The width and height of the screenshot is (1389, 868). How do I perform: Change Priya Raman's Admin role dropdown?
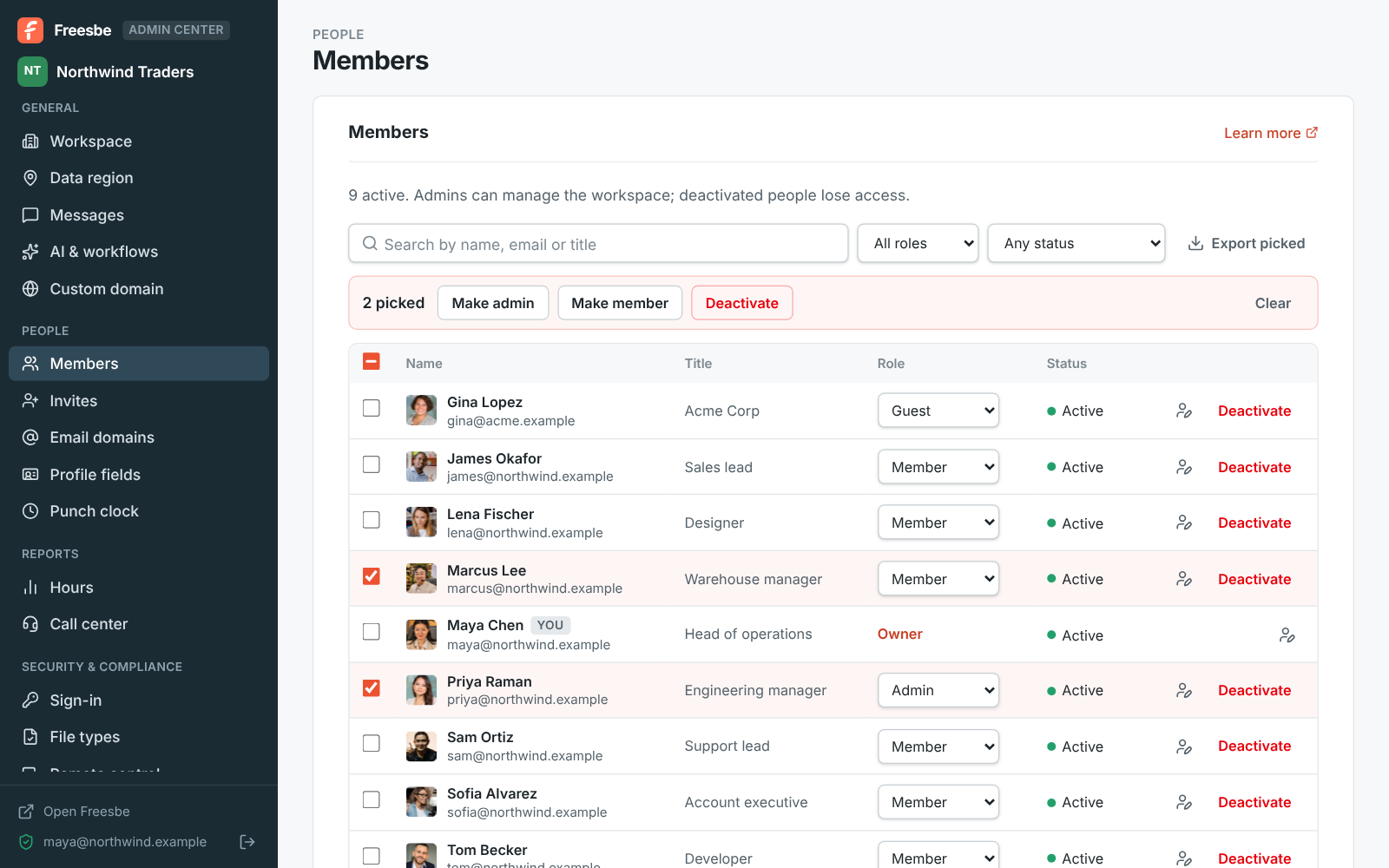click(938, 690)
